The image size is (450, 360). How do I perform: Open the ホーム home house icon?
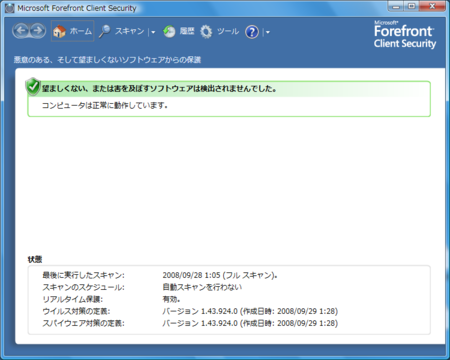point(59,31)
